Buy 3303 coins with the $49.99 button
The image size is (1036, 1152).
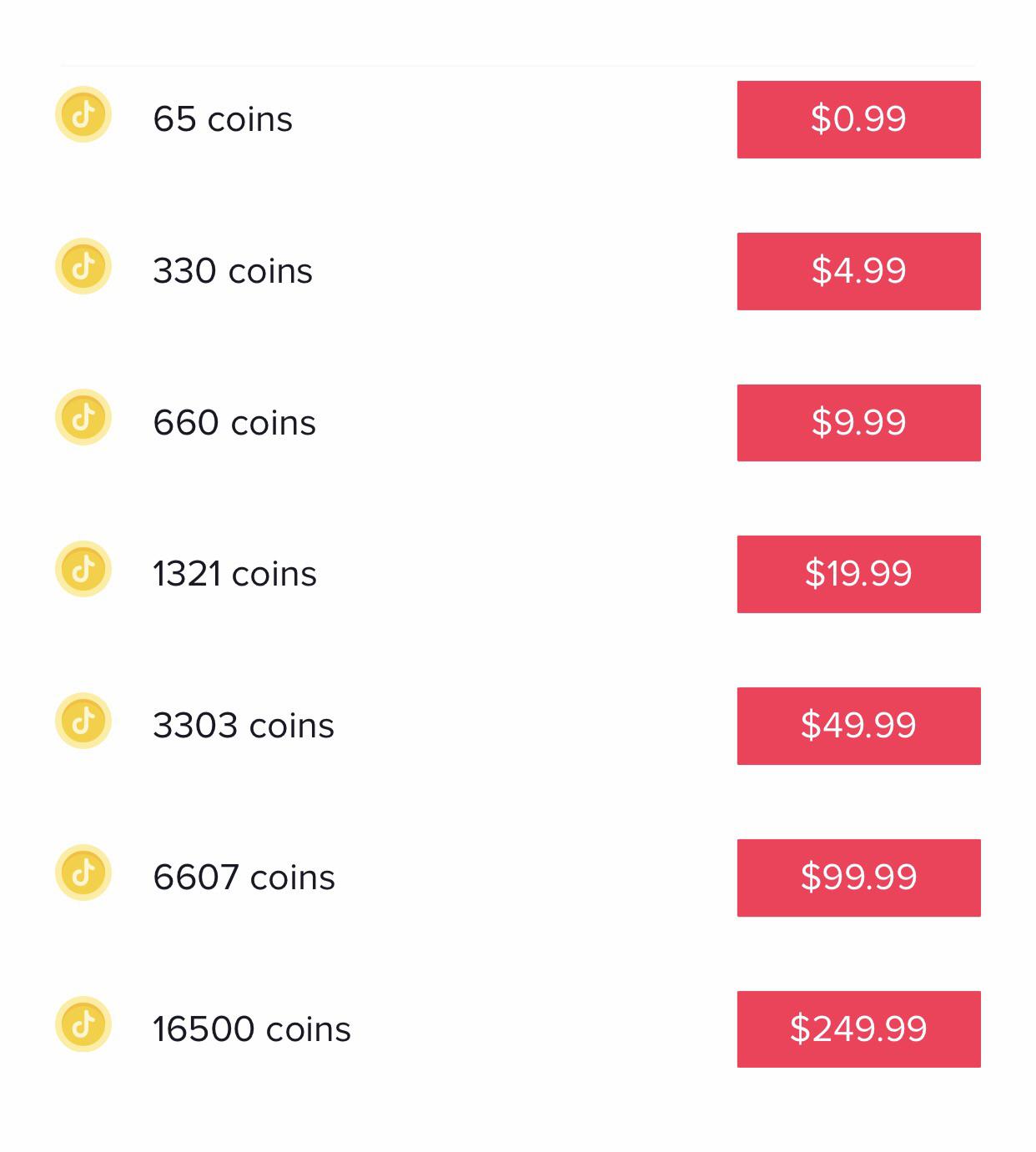click(858, 726)
